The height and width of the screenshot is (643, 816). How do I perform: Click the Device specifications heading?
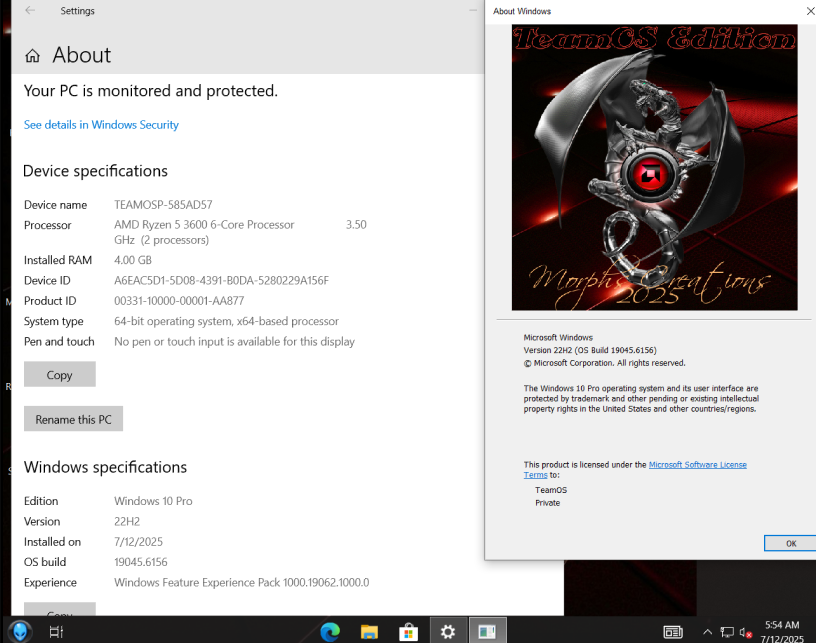point(95,171)
